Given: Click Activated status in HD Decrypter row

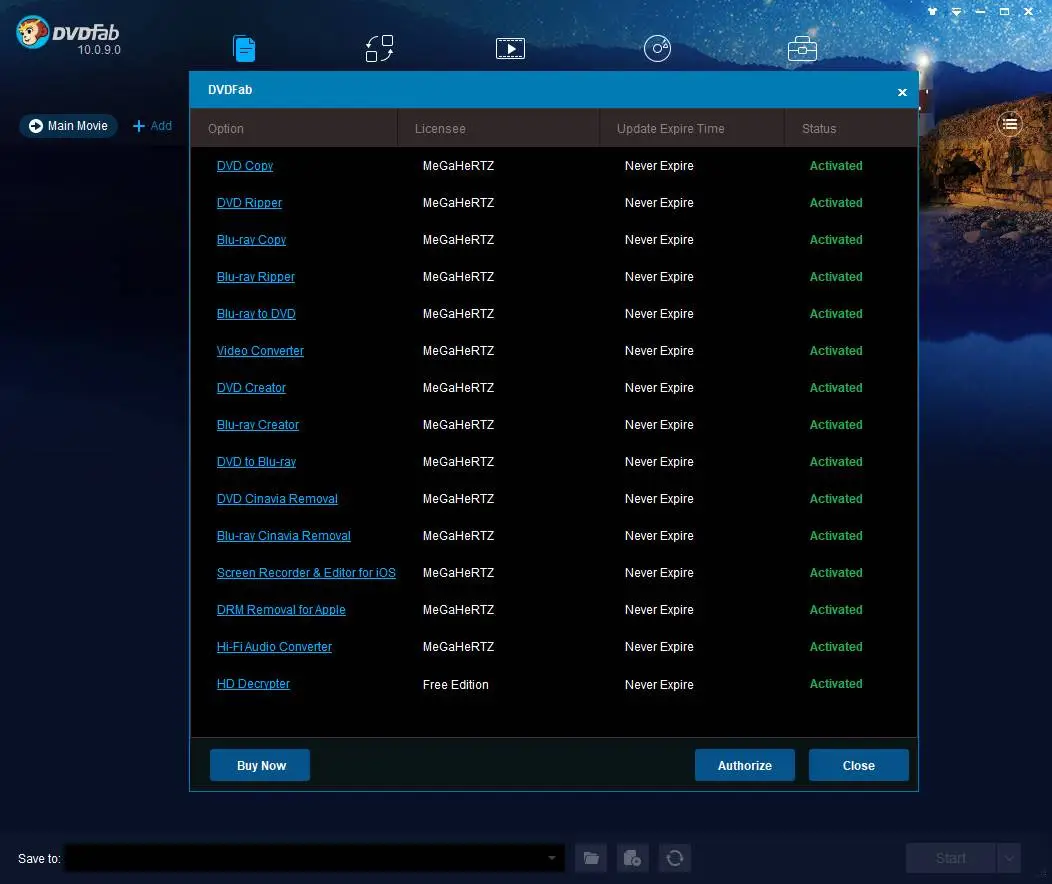Looking at the screenshot, I should click(836, 683).
